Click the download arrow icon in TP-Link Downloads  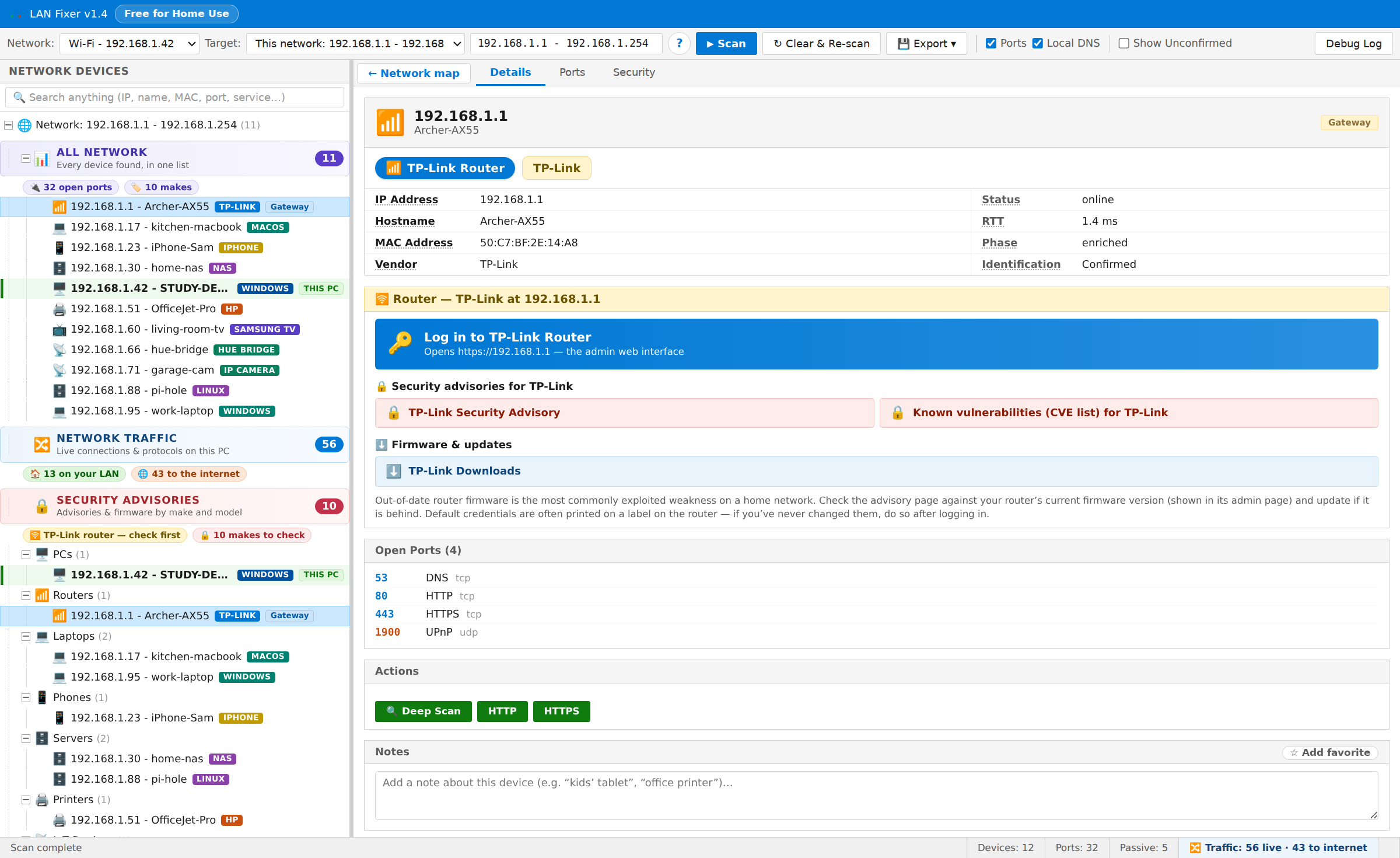click(x=394, y=471)
